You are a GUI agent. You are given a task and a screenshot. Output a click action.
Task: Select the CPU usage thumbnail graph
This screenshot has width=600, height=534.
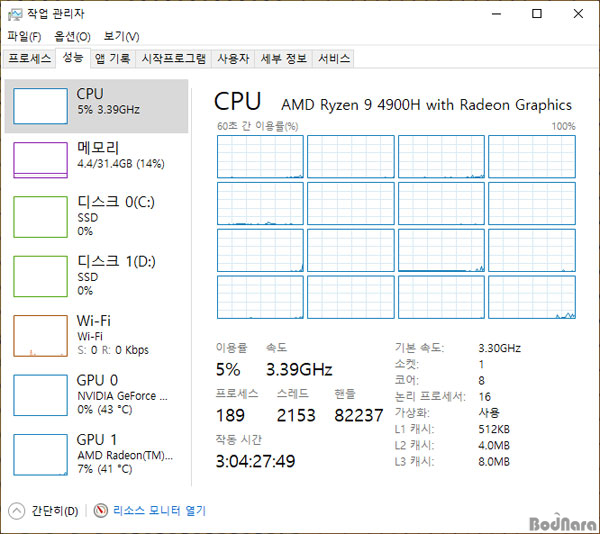[x=41, y=106]
